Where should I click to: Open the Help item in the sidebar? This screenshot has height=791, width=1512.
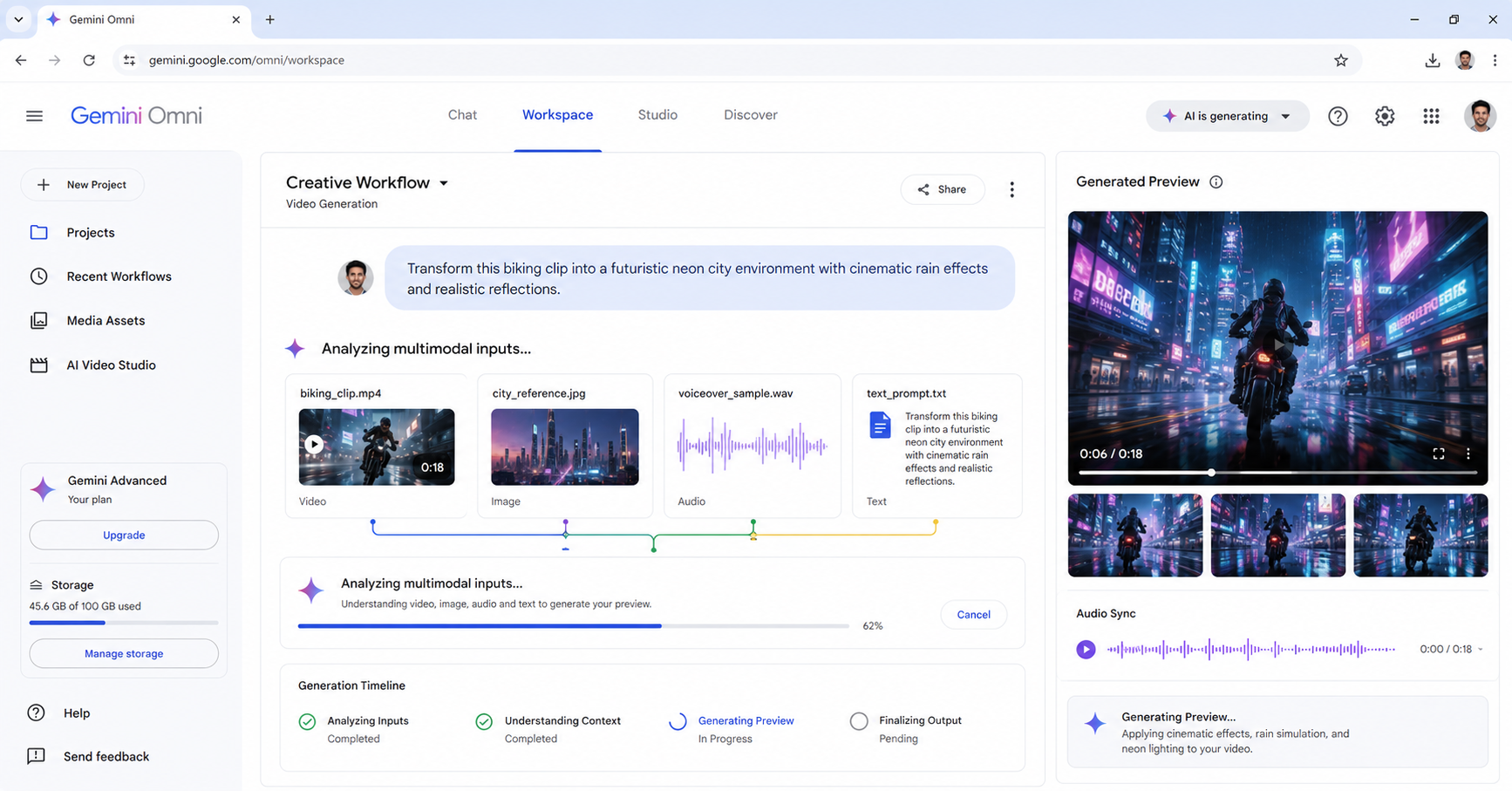59,713
